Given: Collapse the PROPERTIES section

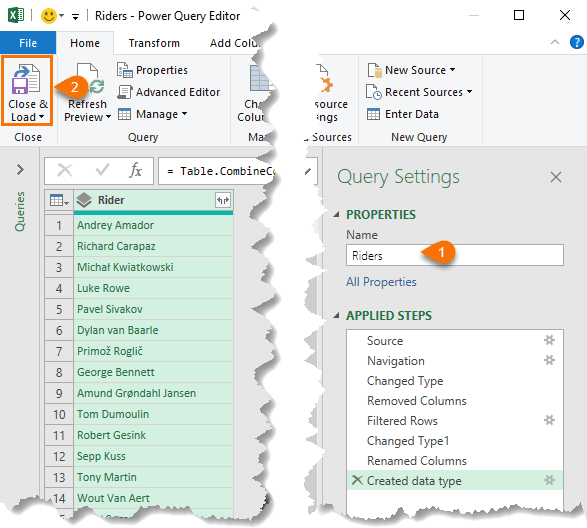Looking at the screenshot, I should coord(337,215).
